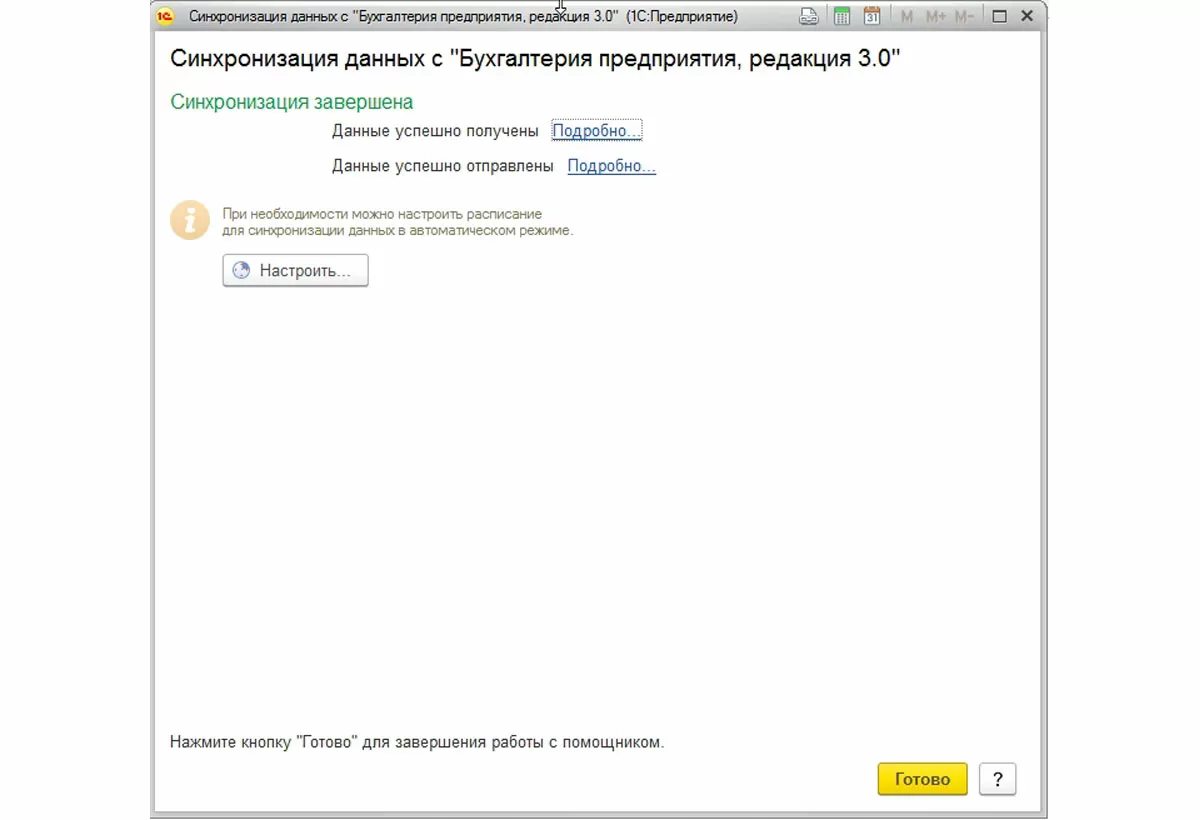Click the M+ memory add button

tap(936, 17)
